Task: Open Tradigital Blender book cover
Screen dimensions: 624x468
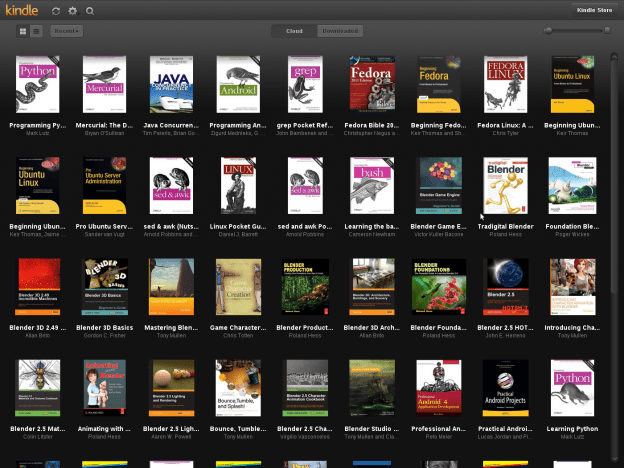Action: point(505,185)
